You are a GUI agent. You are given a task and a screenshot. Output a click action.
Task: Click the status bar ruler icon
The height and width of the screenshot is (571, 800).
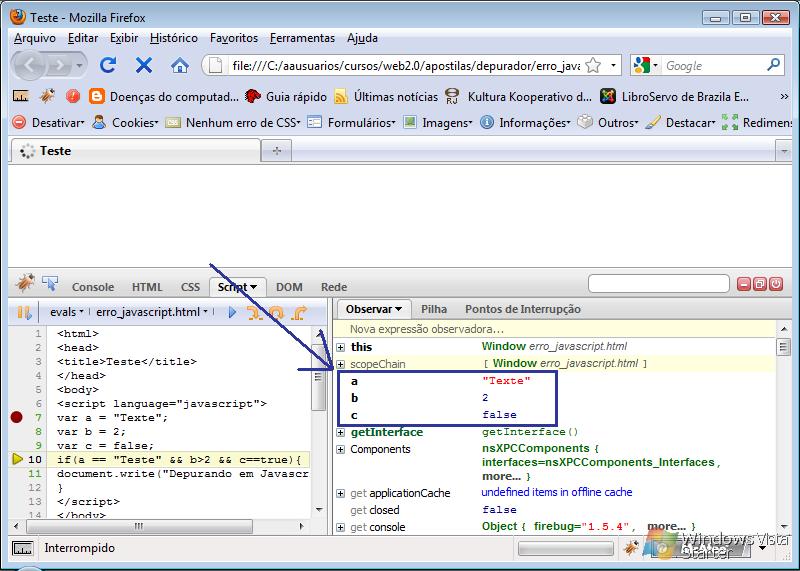tap(22, 549)
